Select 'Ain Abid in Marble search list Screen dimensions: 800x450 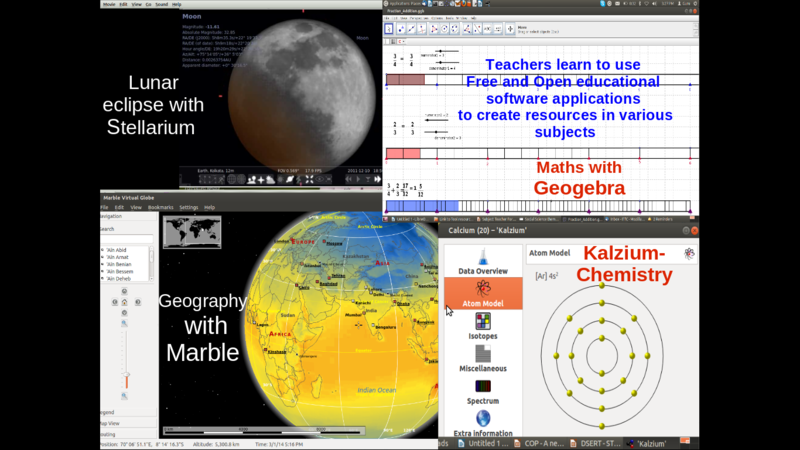point(116,250)
